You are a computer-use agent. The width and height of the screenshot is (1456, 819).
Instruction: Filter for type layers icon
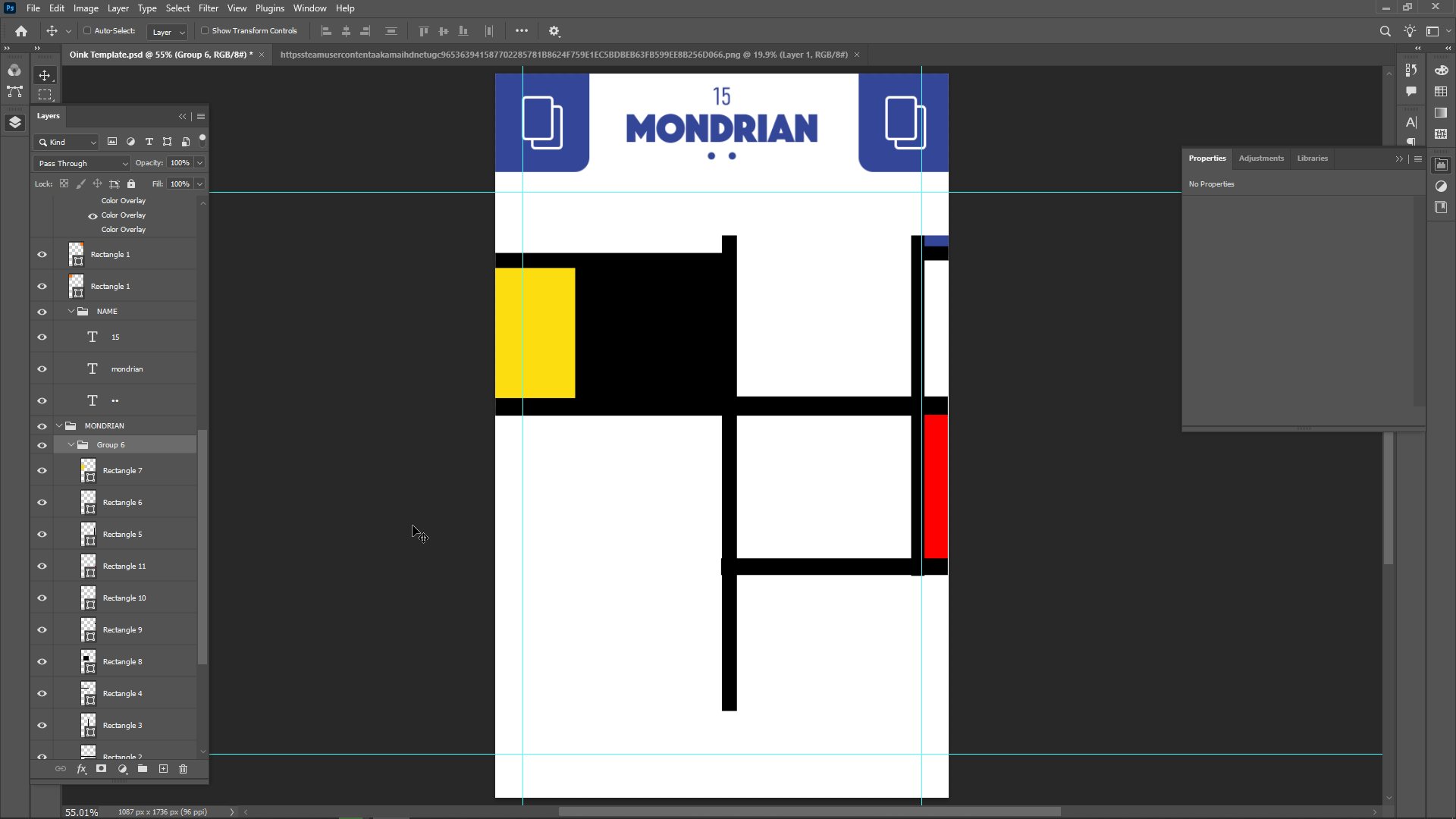tap(149, 142)
